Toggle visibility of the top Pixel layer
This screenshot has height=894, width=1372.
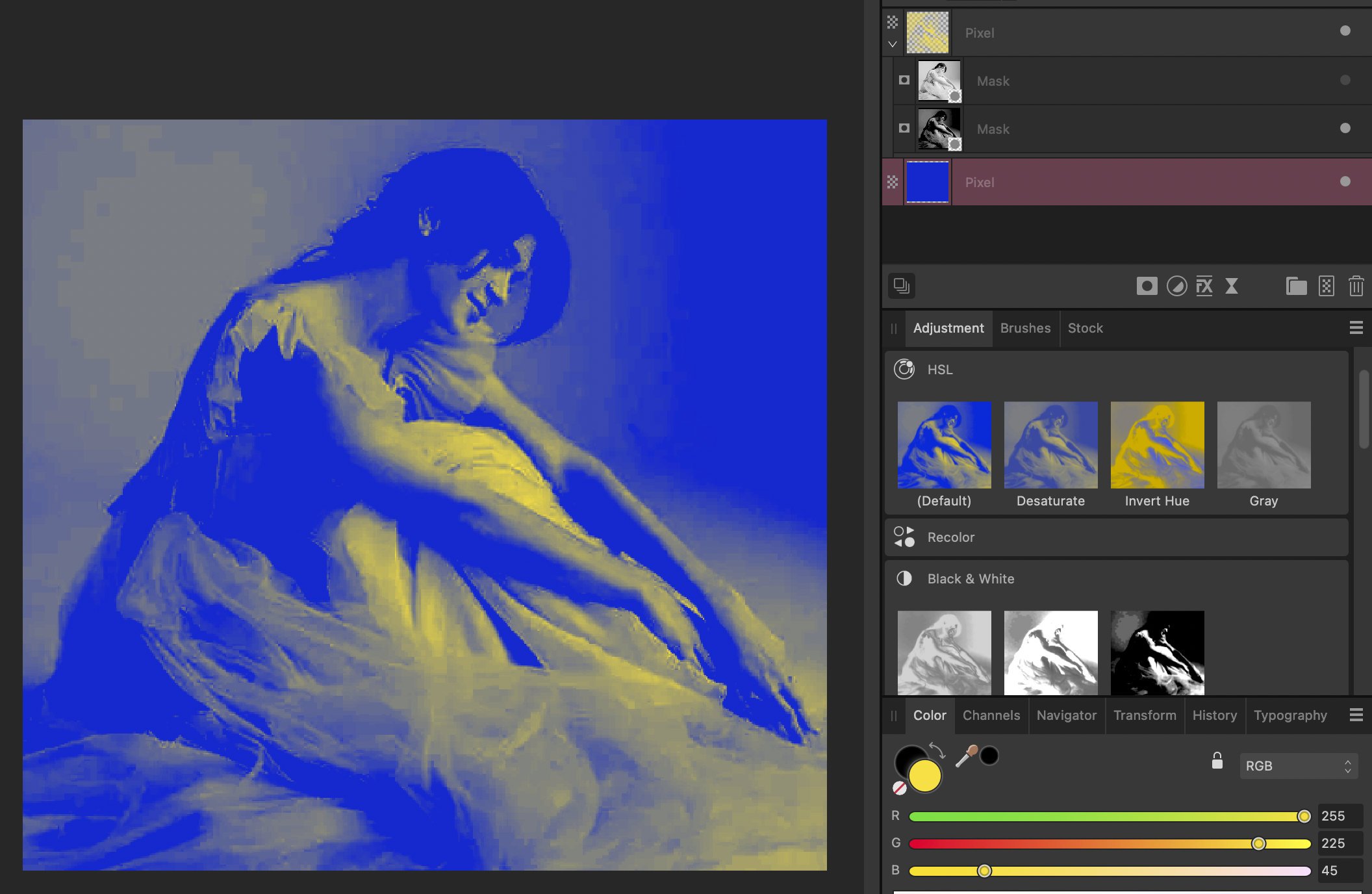[x=1345, y=31]
